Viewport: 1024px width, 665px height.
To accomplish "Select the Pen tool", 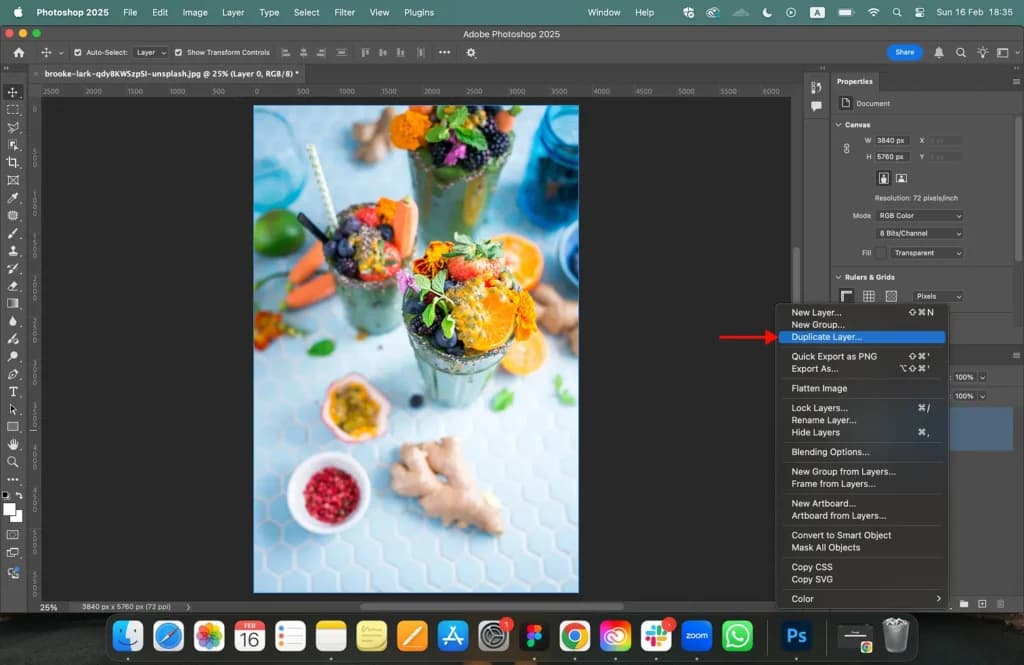I will pyautogui.click(x=13, y=374).
